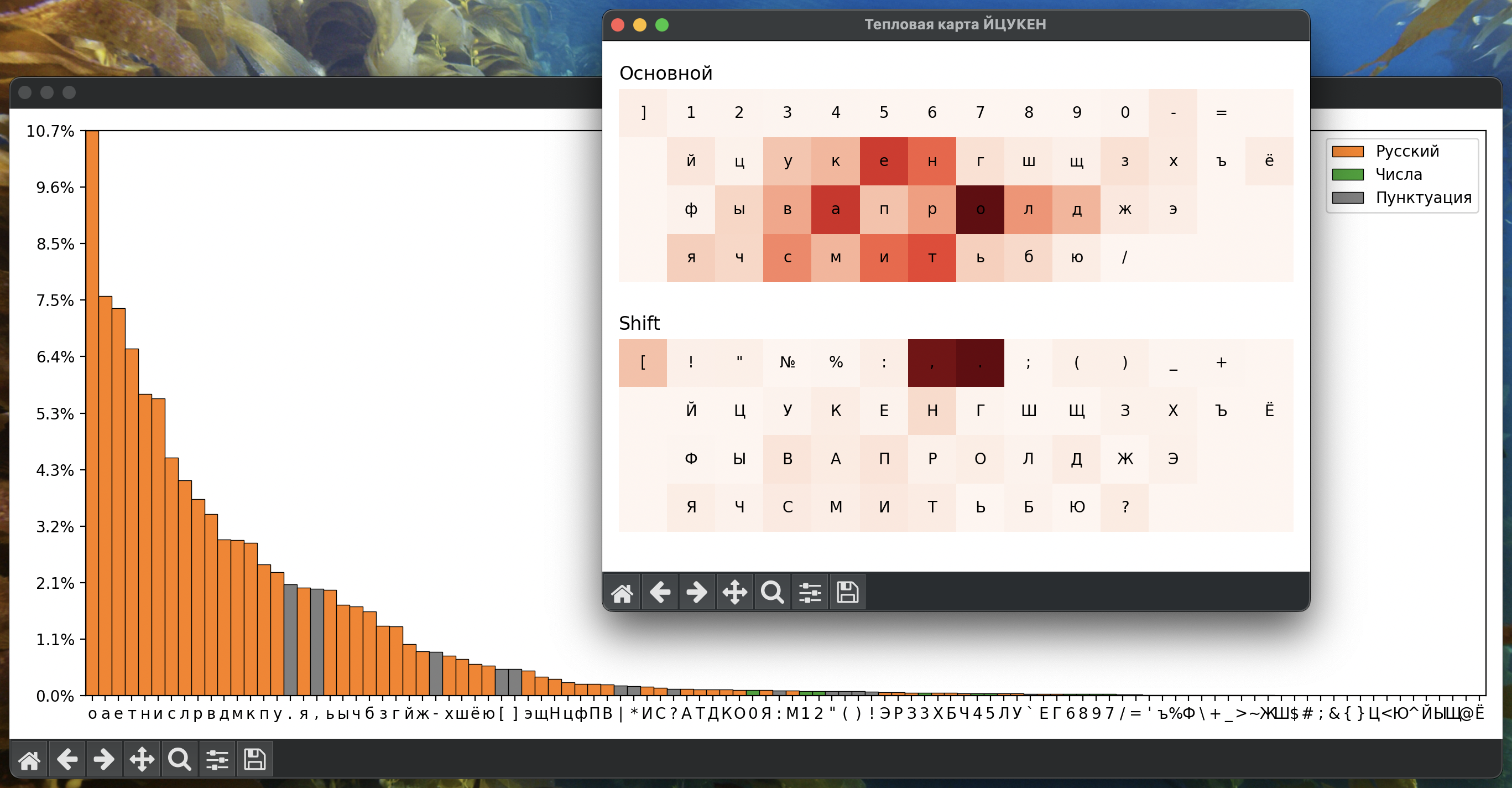Click Save figure icon in heatmap window

847,592
